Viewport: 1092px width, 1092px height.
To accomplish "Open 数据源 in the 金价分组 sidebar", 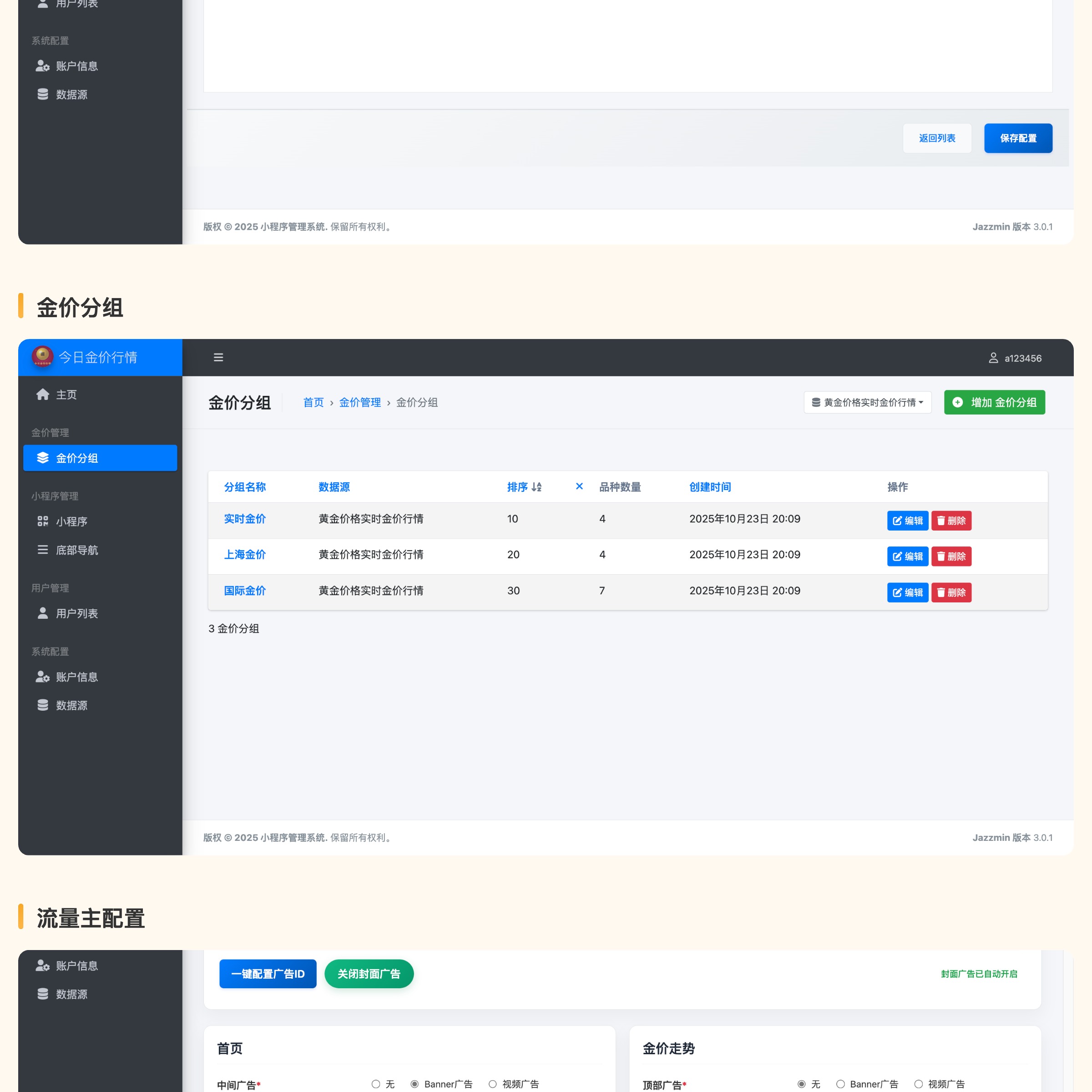I will 71,705.
